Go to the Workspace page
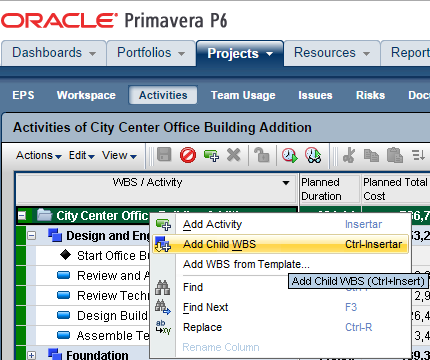 pyautogui.click(x=86, y=95)
